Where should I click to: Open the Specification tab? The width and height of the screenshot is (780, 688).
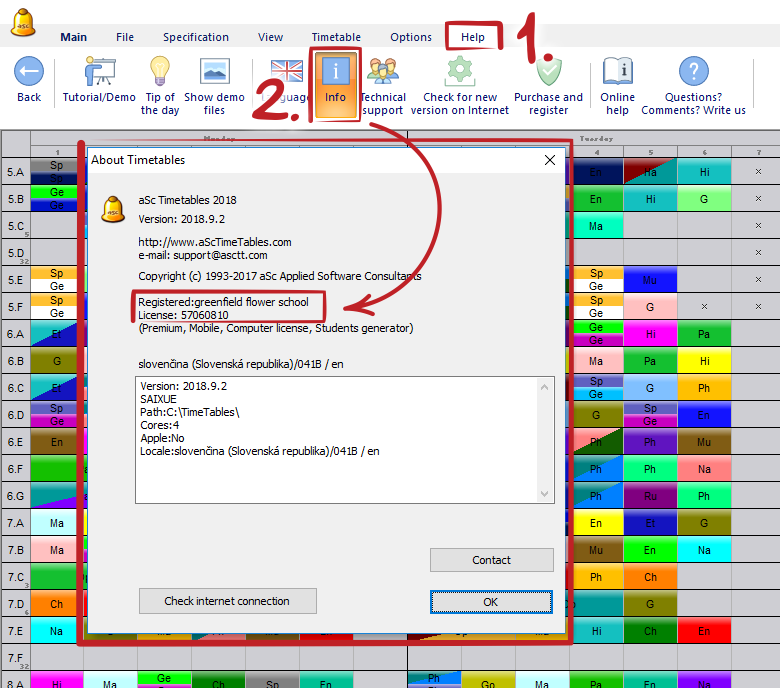pyautogui.click(x=196, y=37)
